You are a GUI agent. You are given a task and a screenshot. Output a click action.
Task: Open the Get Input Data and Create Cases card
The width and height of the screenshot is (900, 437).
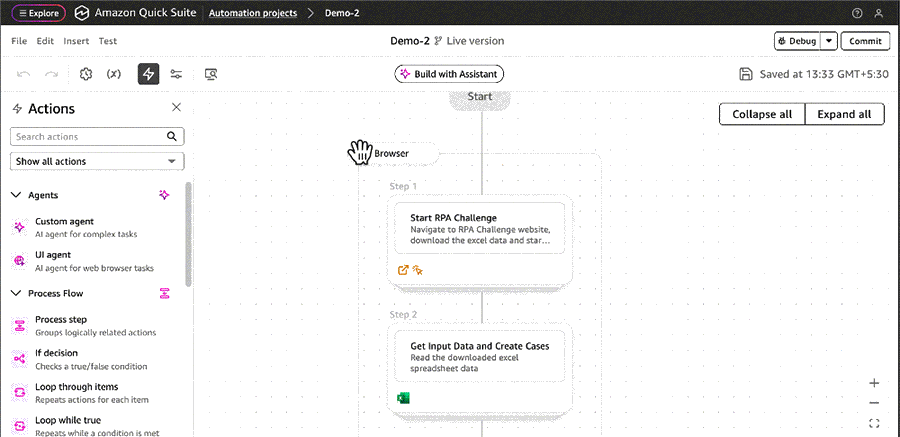[479, 356]
